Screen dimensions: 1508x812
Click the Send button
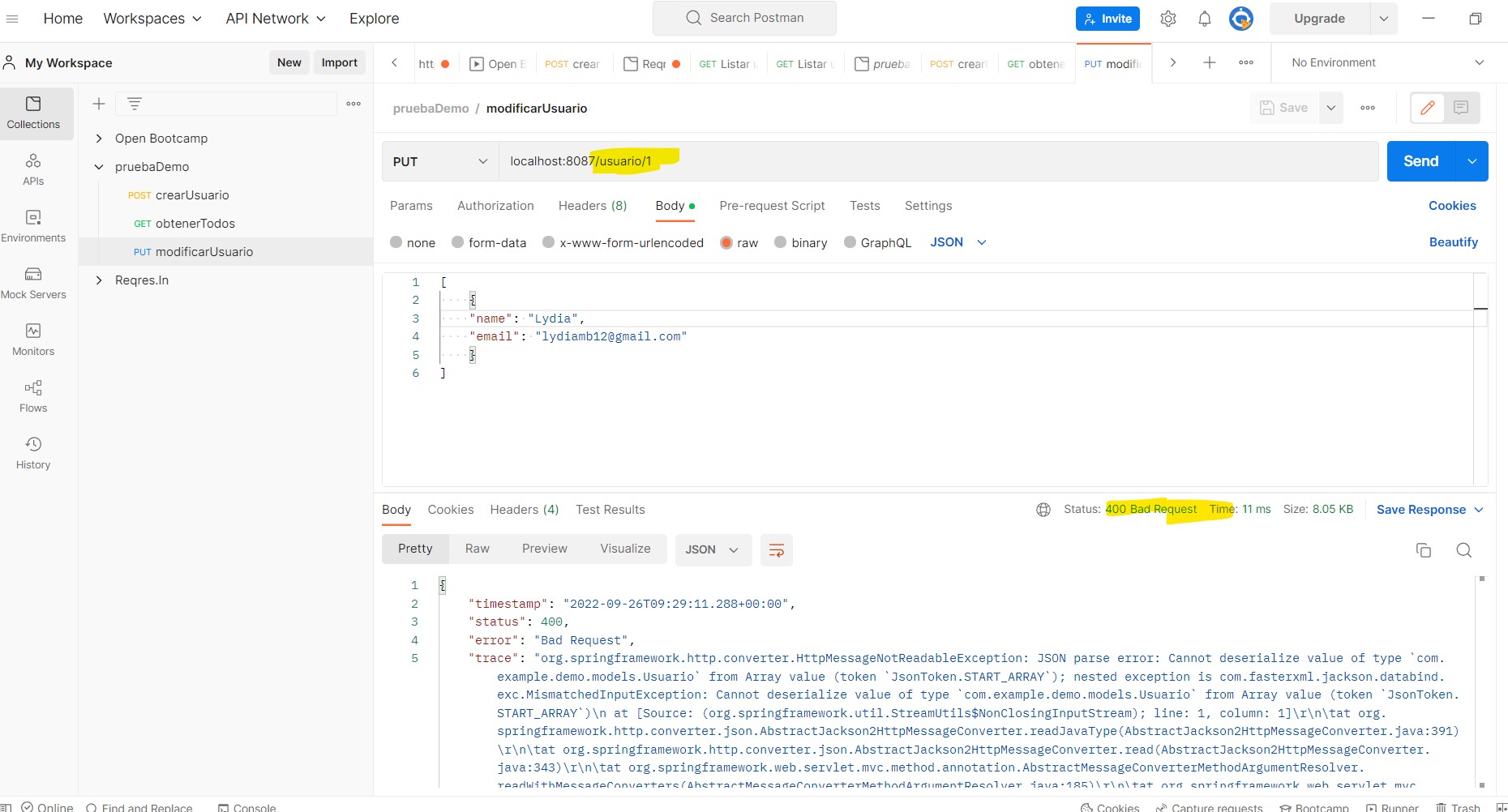click(1421, 161)
